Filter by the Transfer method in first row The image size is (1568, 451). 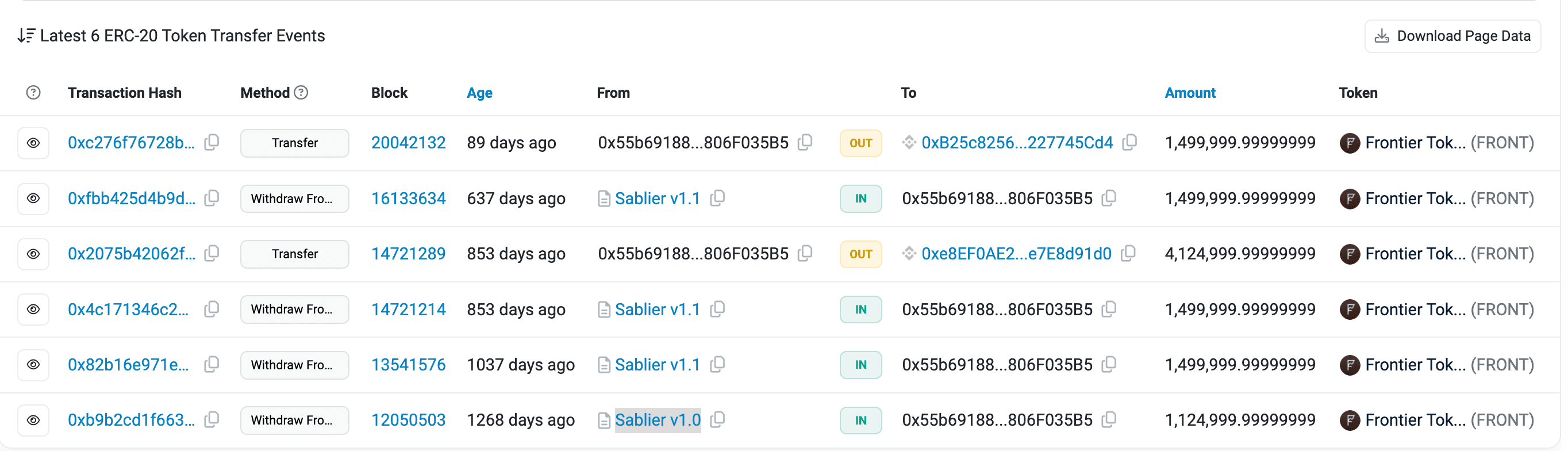[295, 143]
